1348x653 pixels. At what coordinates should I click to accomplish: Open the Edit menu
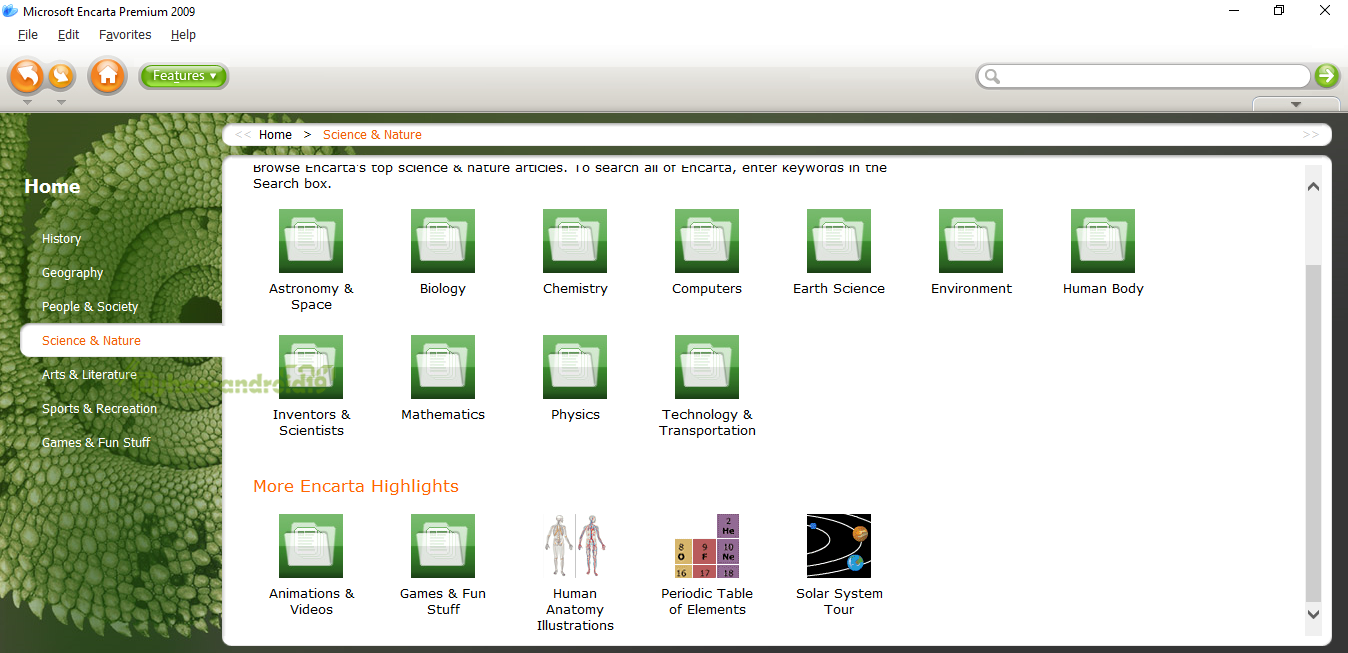pyautogui.click(x=68, y=34)
